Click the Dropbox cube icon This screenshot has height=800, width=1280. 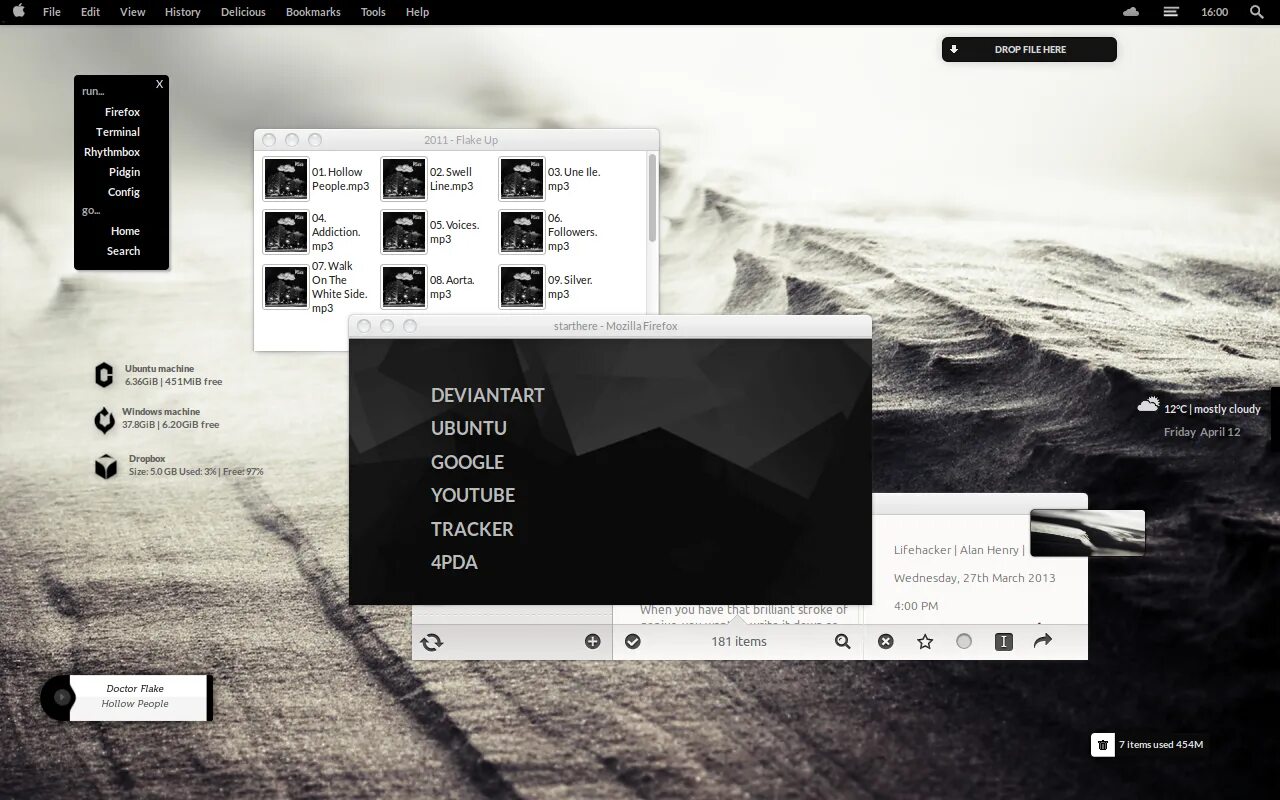(106, 467)
